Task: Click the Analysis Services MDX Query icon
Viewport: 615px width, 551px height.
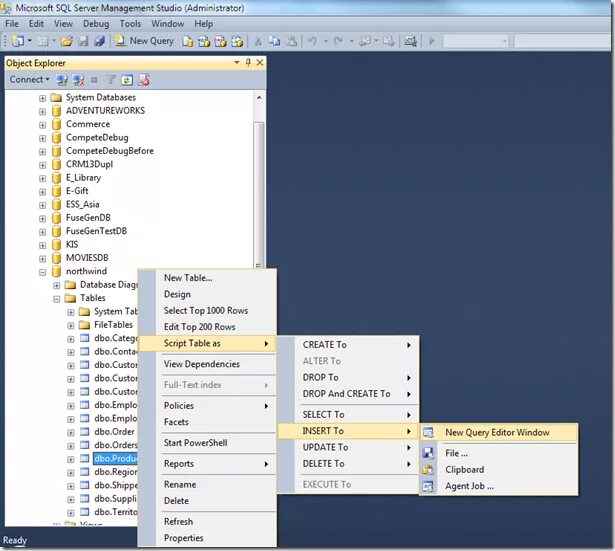Action: tap(204, 41)
